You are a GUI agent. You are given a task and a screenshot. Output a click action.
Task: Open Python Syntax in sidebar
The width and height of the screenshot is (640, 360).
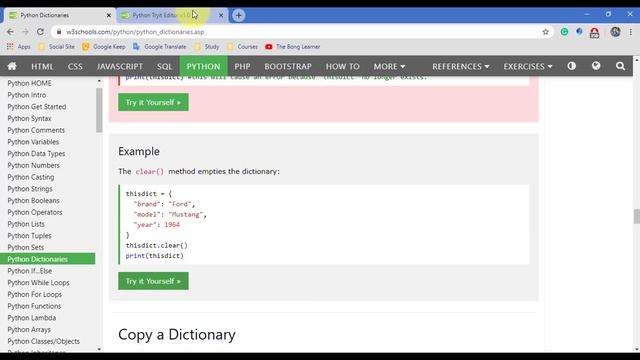point(29,118)
